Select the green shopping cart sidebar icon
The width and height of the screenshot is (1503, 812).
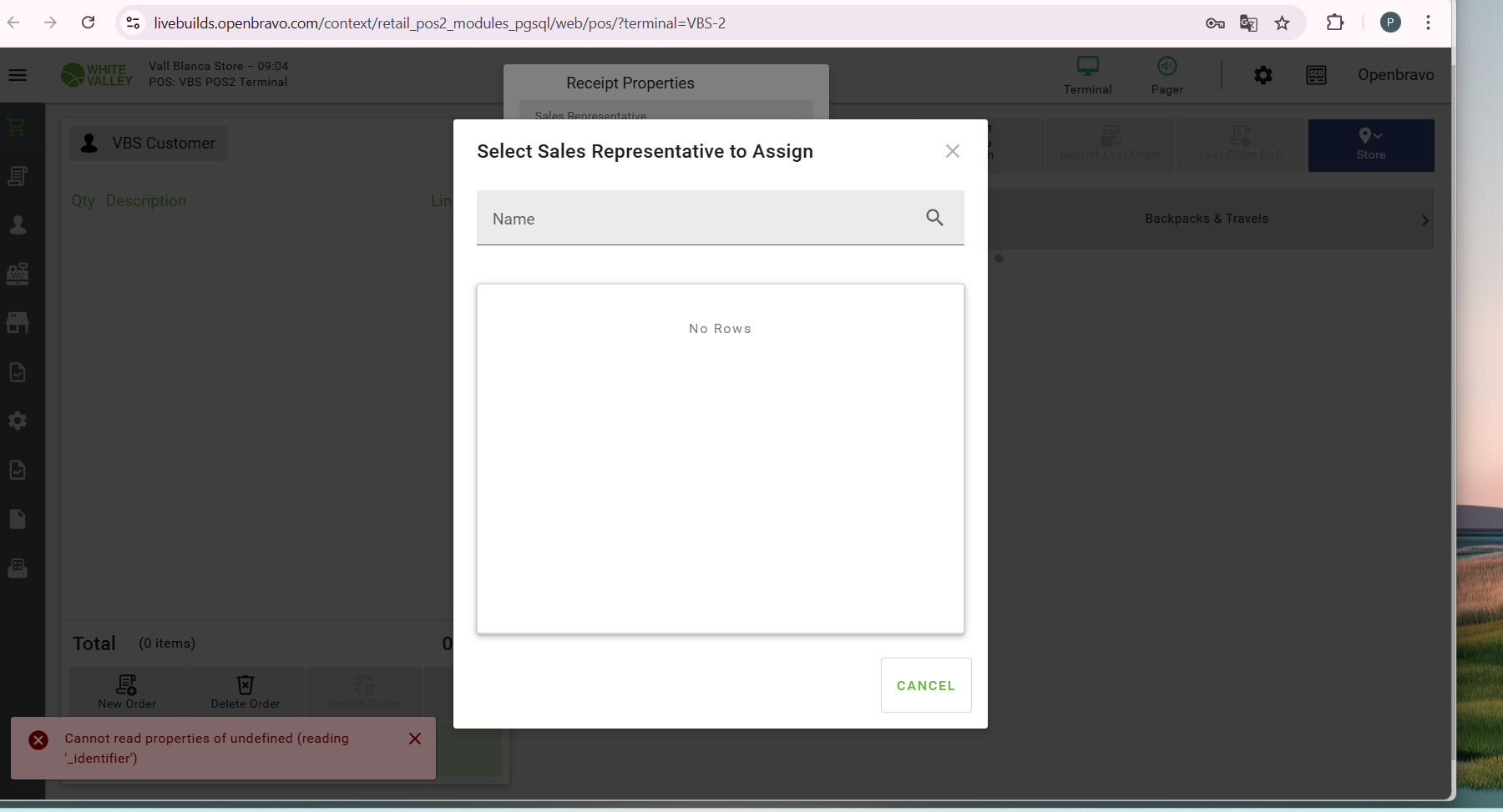coord(18,127)
